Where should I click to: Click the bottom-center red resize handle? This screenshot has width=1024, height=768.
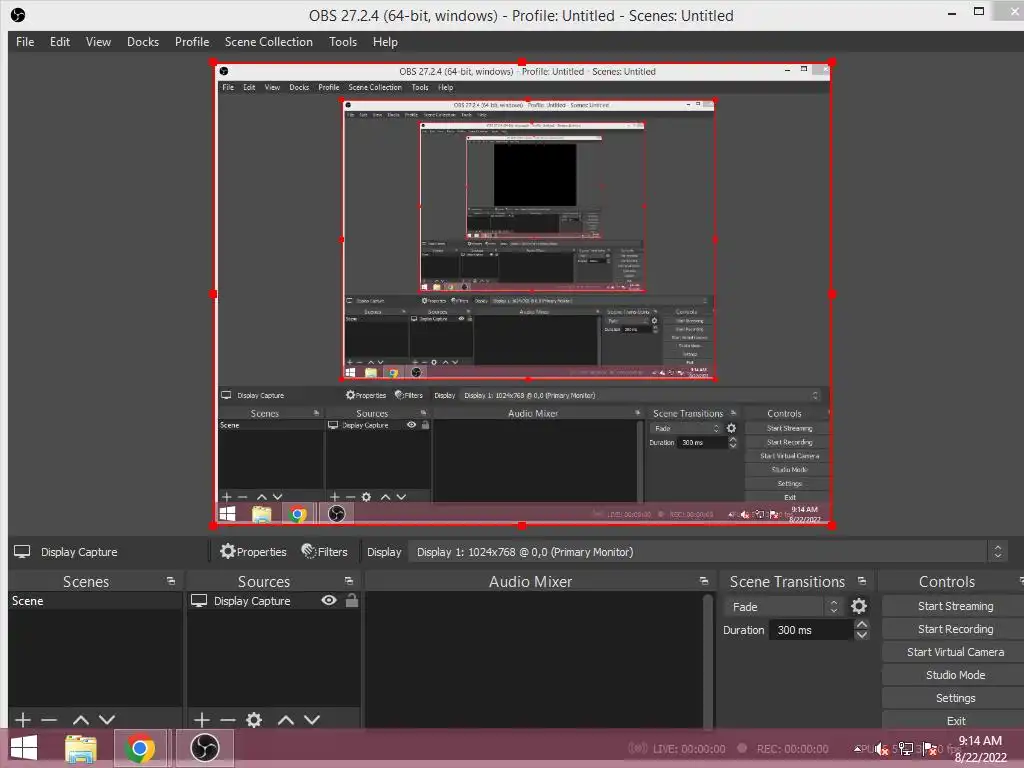pyautogui.click(x=522, y=526)
